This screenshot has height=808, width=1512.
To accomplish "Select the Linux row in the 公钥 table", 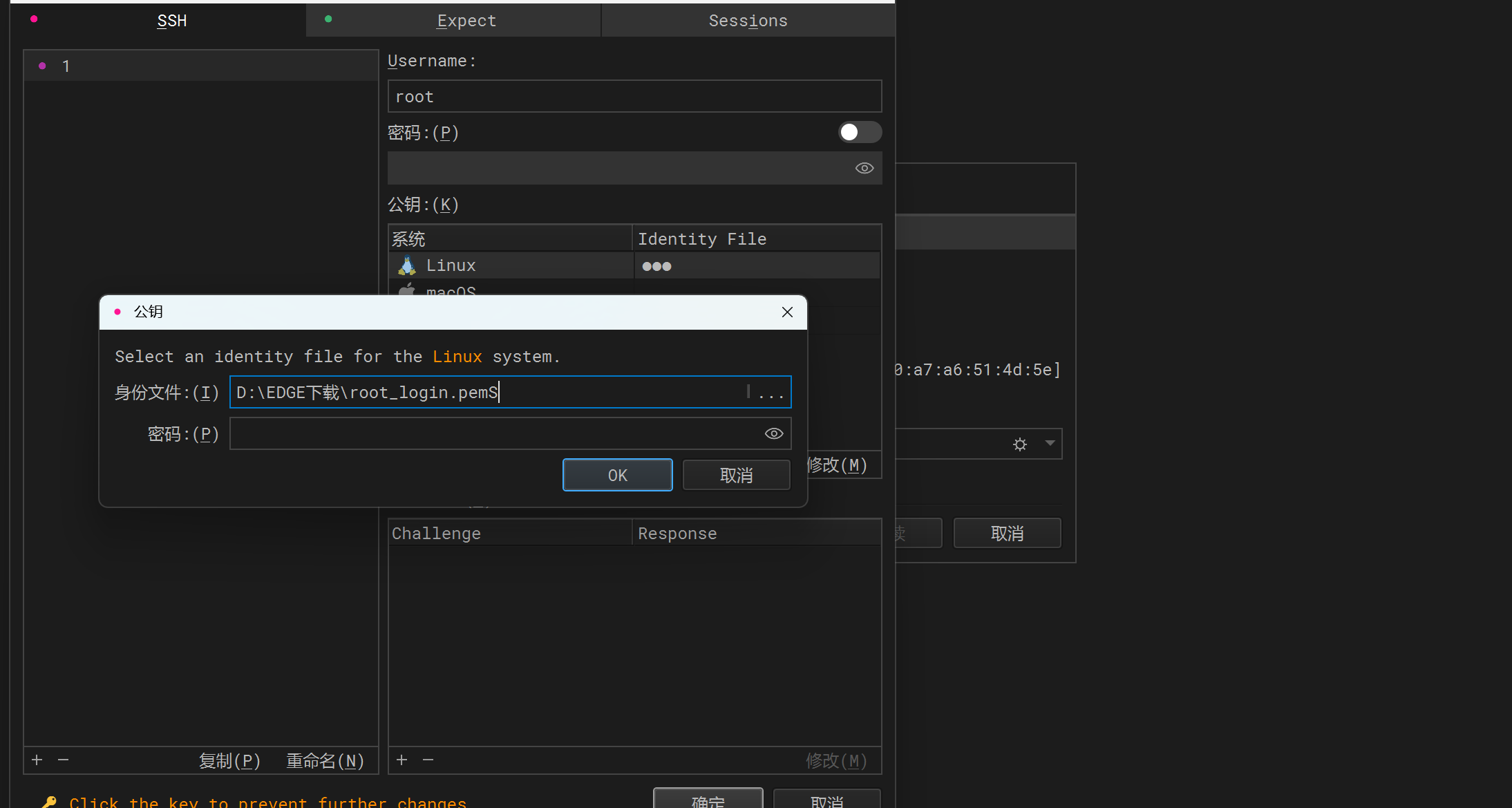I will click(x=634, y=266).
